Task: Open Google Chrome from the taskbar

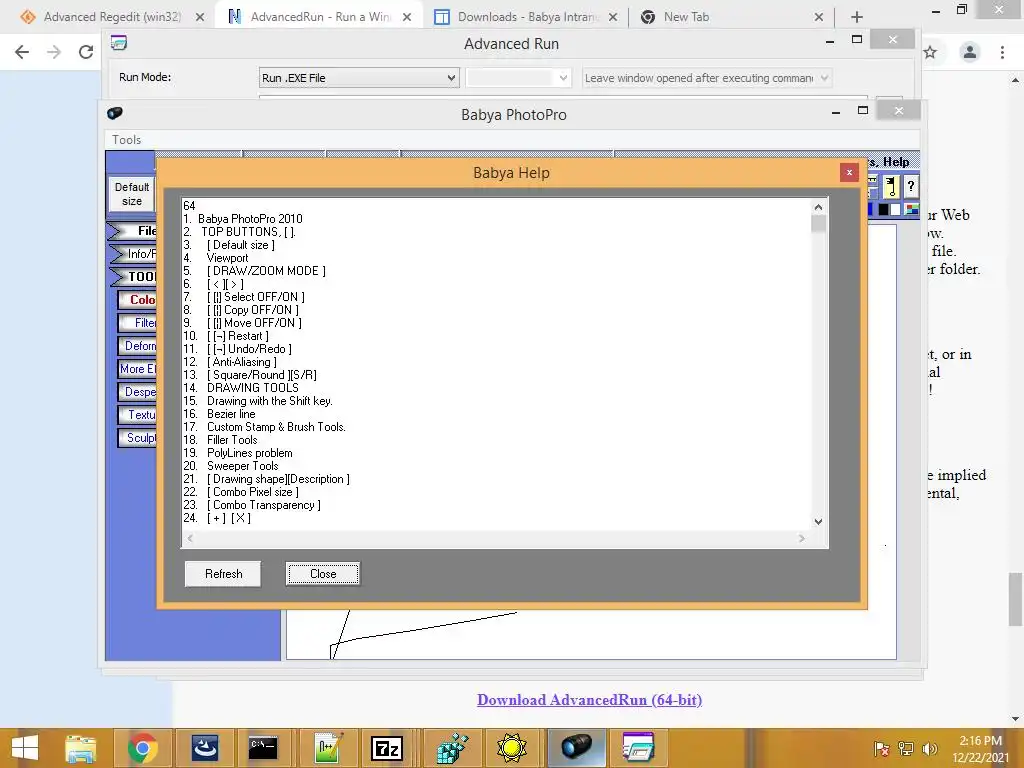Action: [x=142, y=748]
